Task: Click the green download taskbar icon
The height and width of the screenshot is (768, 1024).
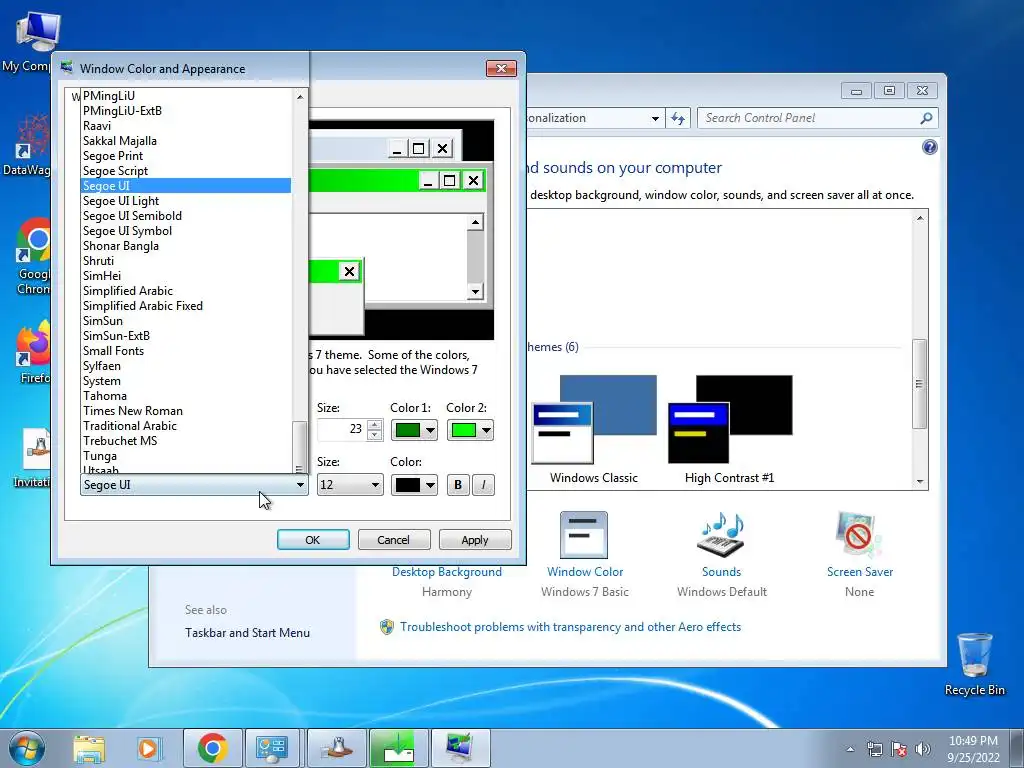Action: tap(398, 748)
